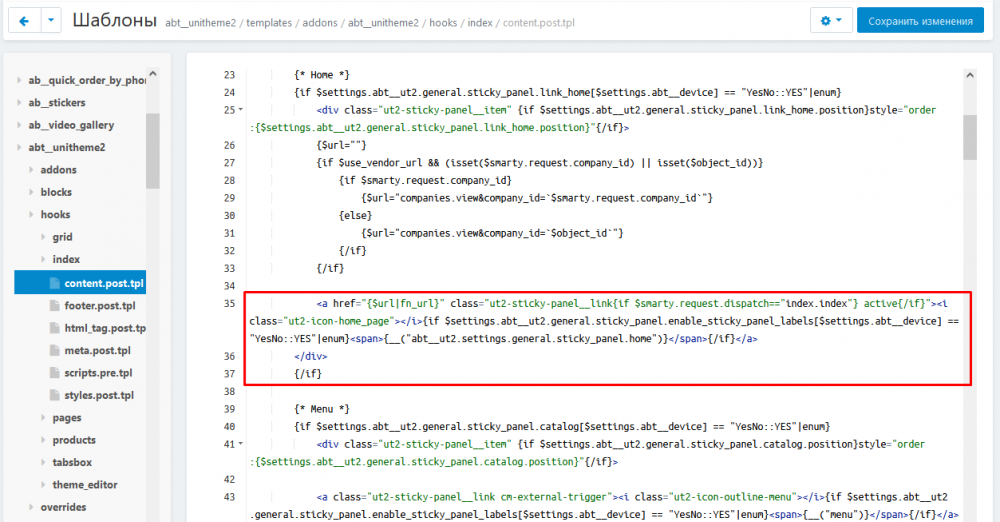Expand the blocks folder
The width and height of the screenshot is (1000, 522).
tap(31, 192)
